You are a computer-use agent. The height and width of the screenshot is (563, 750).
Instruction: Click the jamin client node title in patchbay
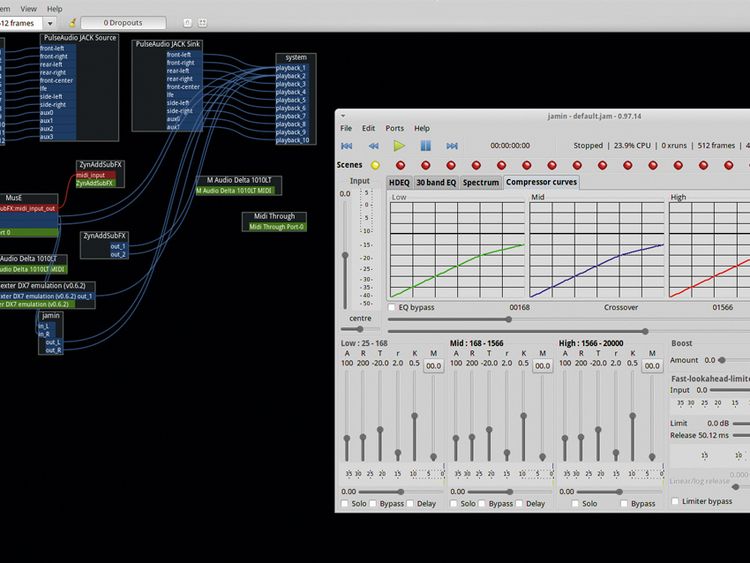coord(51,316)
